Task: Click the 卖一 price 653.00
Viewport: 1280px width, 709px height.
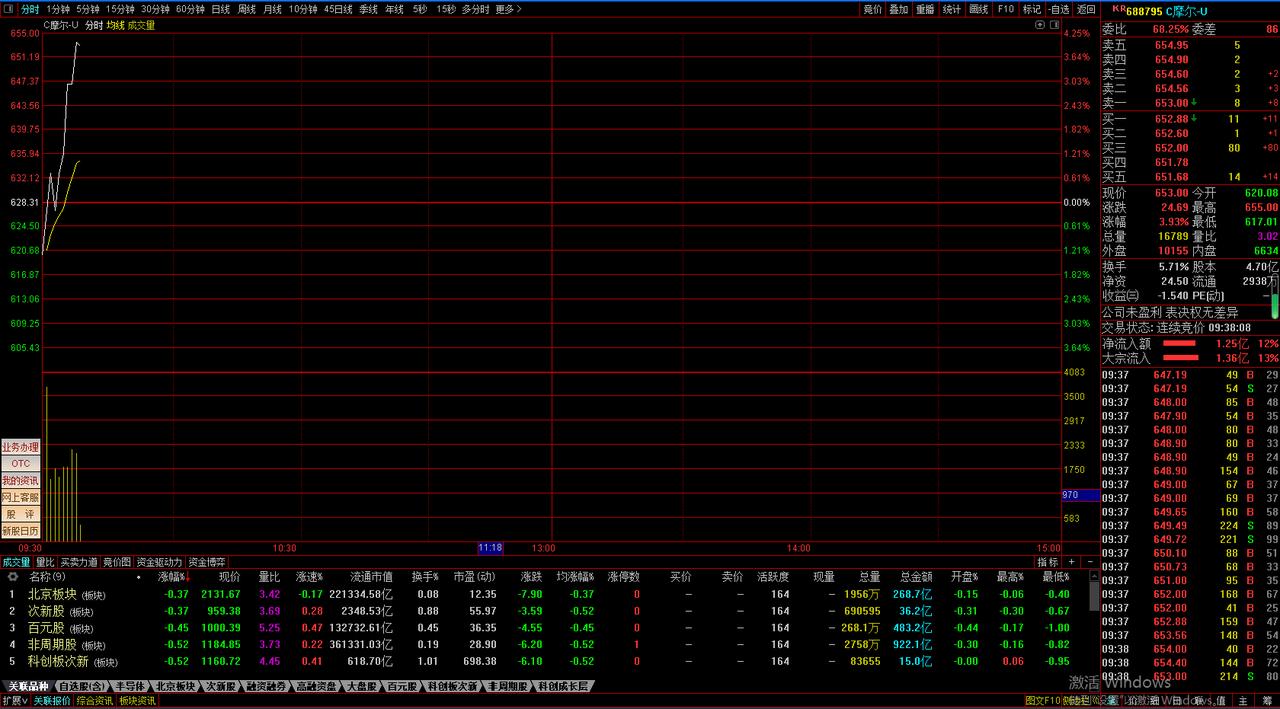Action: click(1171, 103)
